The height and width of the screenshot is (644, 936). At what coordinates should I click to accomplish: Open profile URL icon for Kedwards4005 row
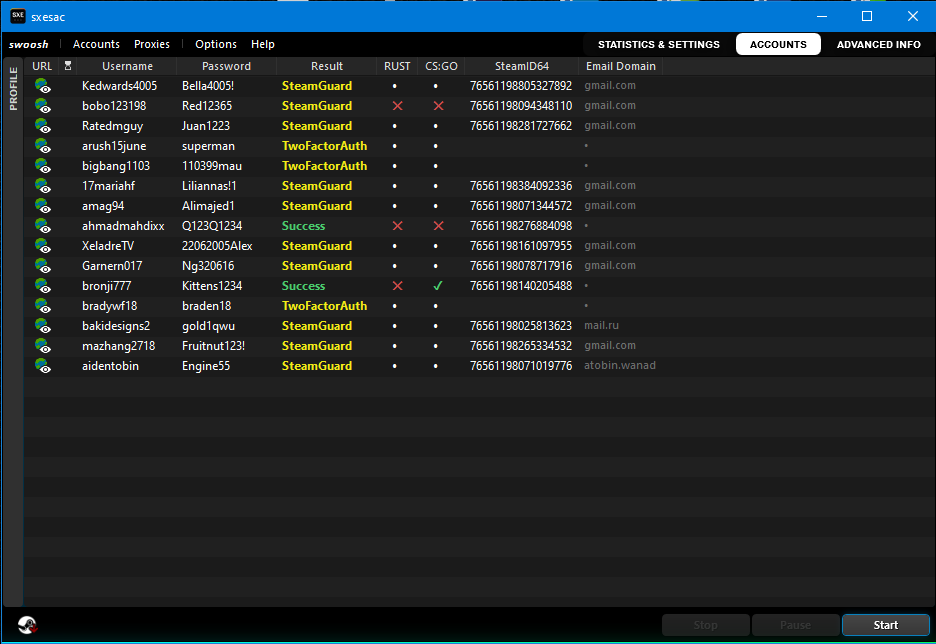(42, 86)
